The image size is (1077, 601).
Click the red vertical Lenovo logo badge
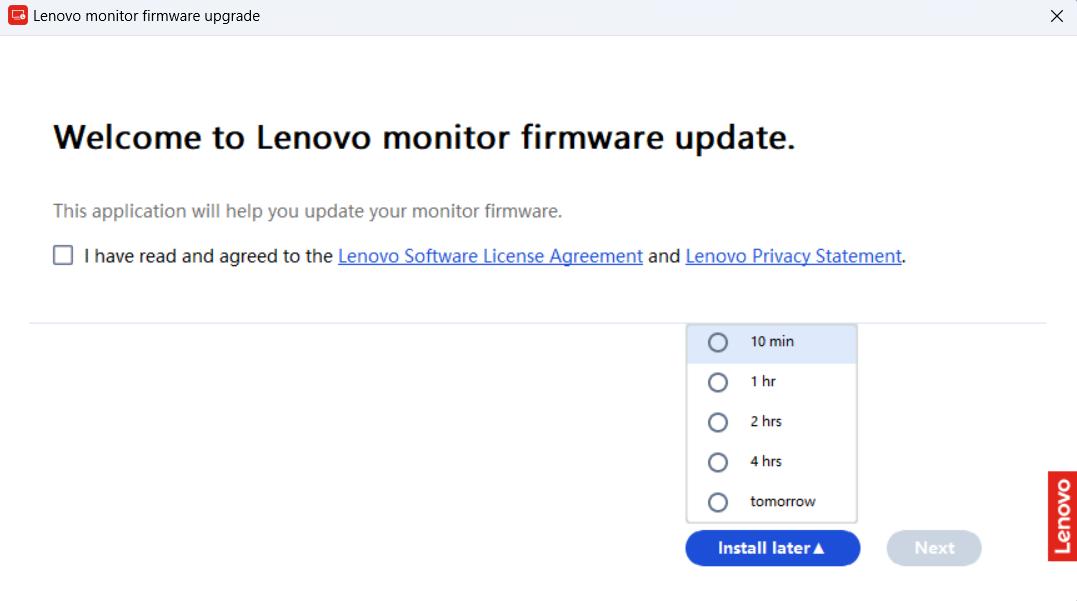coord(1062,516)
